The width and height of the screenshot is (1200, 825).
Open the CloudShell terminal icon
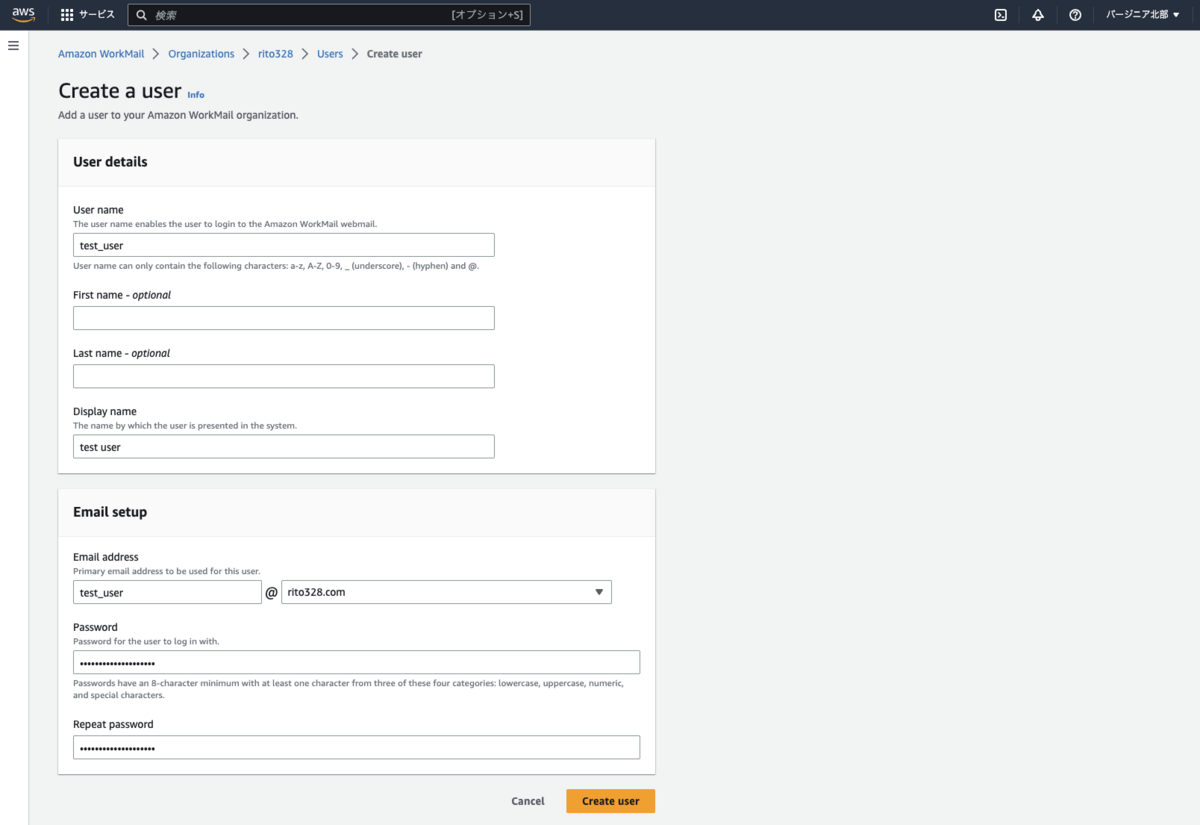(x=1000, y=14)
